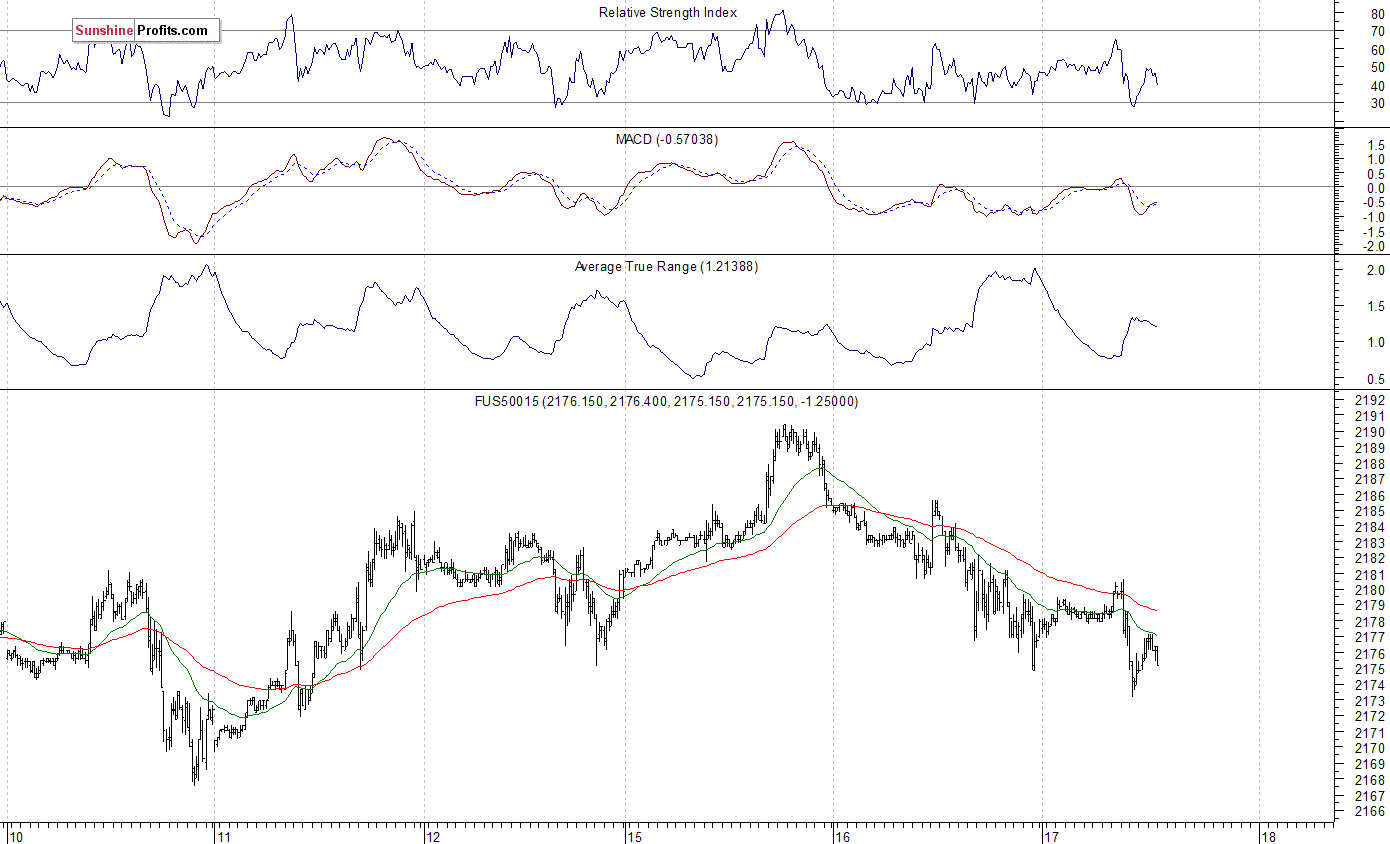Click date label 10 on the time axis

[x=16, y=836]
